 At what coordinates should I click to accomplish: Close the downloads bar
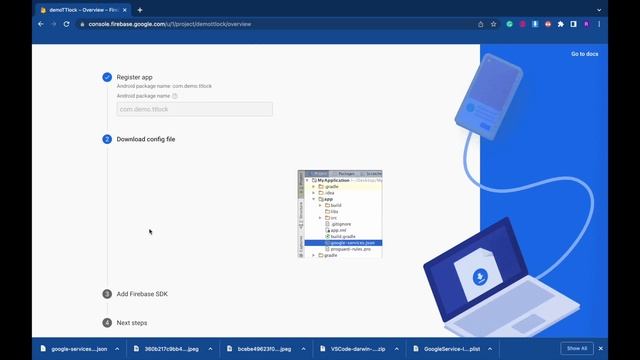point(600,349)
